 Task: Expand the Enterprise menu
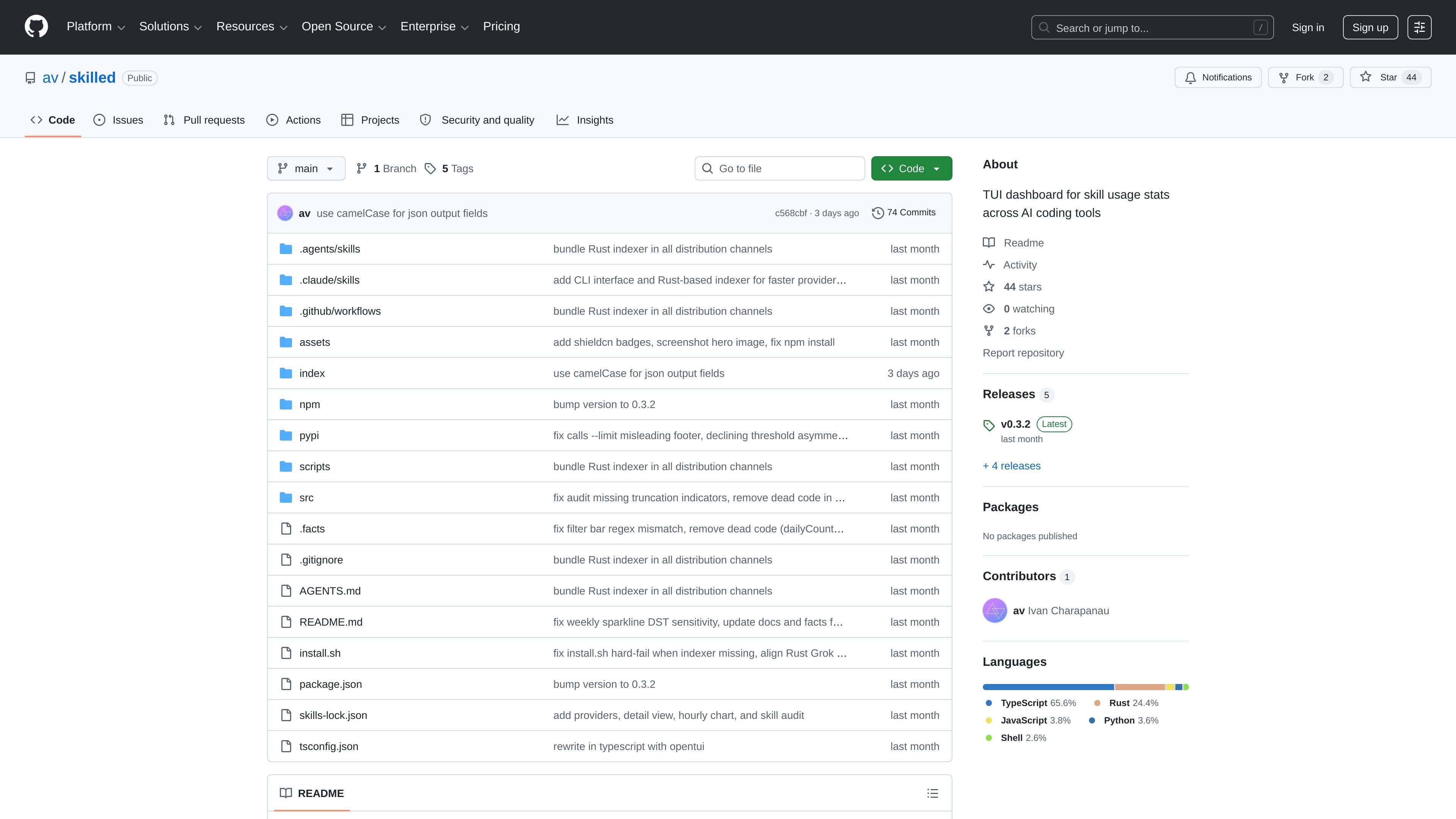[x=435, y=27]
